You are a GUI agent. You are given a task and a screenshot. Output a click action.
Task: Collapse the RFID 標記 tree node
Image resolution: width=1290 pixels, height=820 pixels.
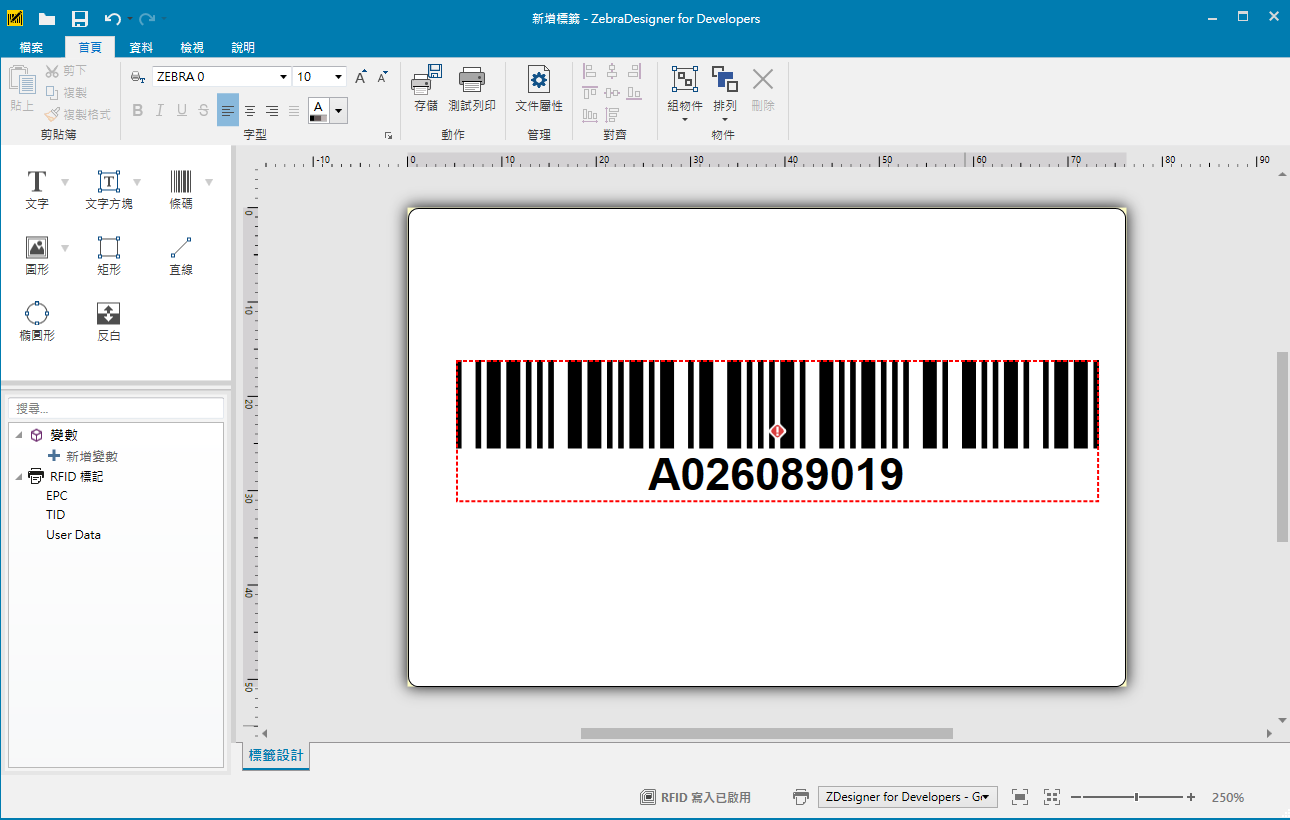19,477
